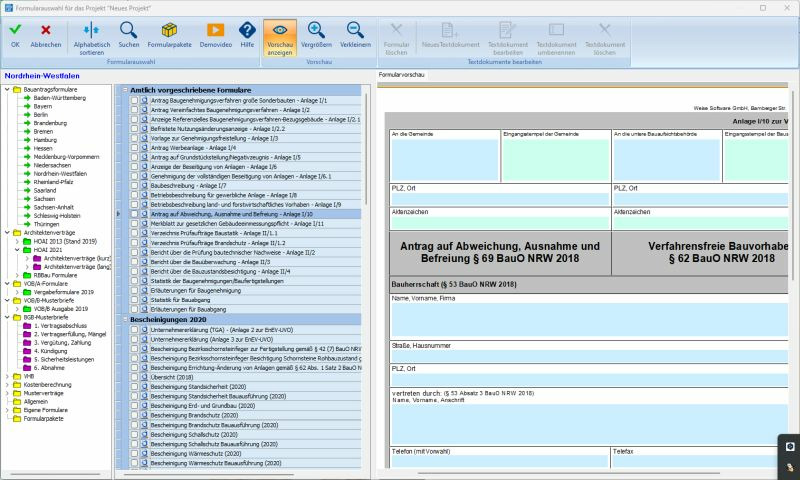Select Hessen in the tree
Image resolution: width=800 pixels, height=480 pixels.
point(43,148)
